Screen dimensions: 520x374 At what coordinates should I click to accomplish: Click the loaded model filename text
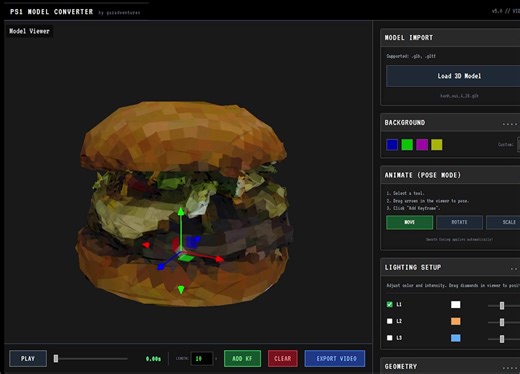tap(459, 96)
